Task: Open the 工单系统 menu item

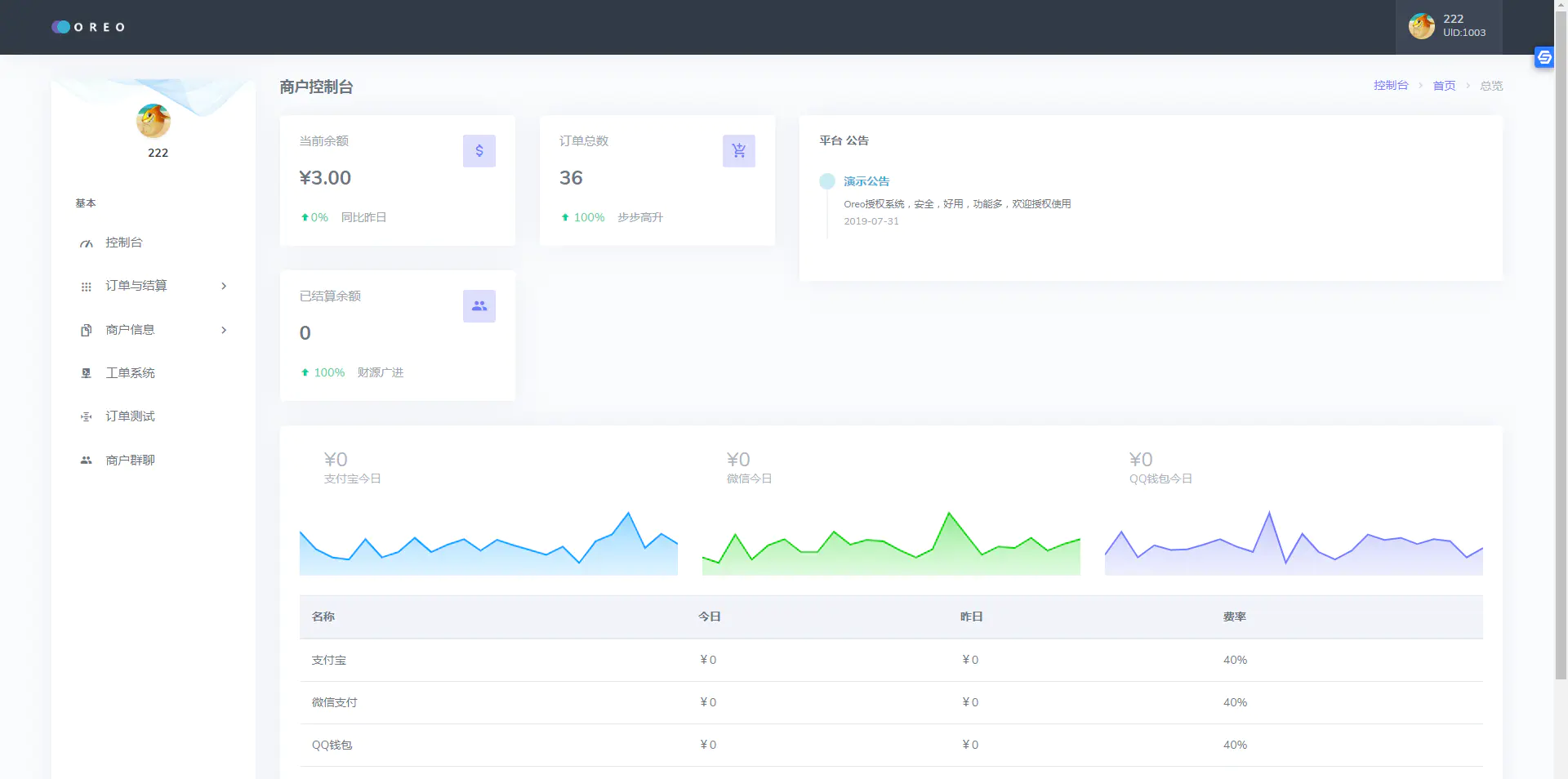Action: coord(130,373)
